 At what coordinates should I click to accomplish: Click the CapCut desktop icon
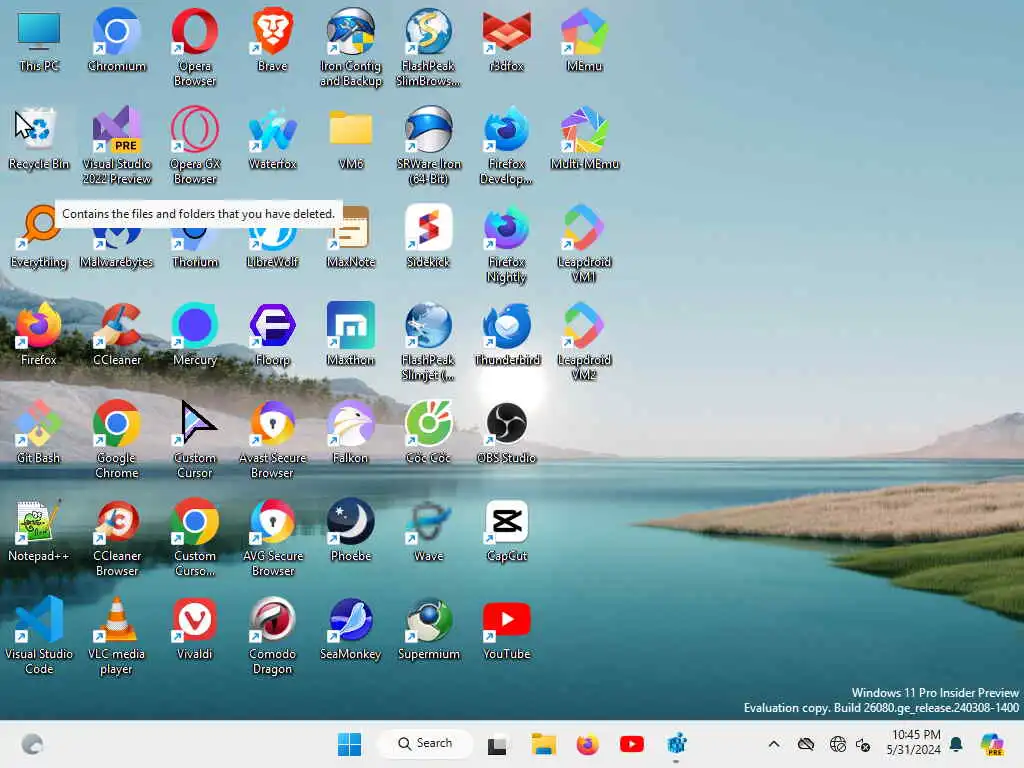coord(506,530)
